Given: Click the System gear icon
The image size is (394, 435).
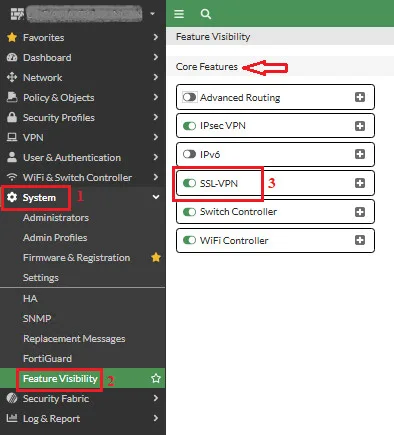Looking at the screenshot, I should [x=12, y=197].
